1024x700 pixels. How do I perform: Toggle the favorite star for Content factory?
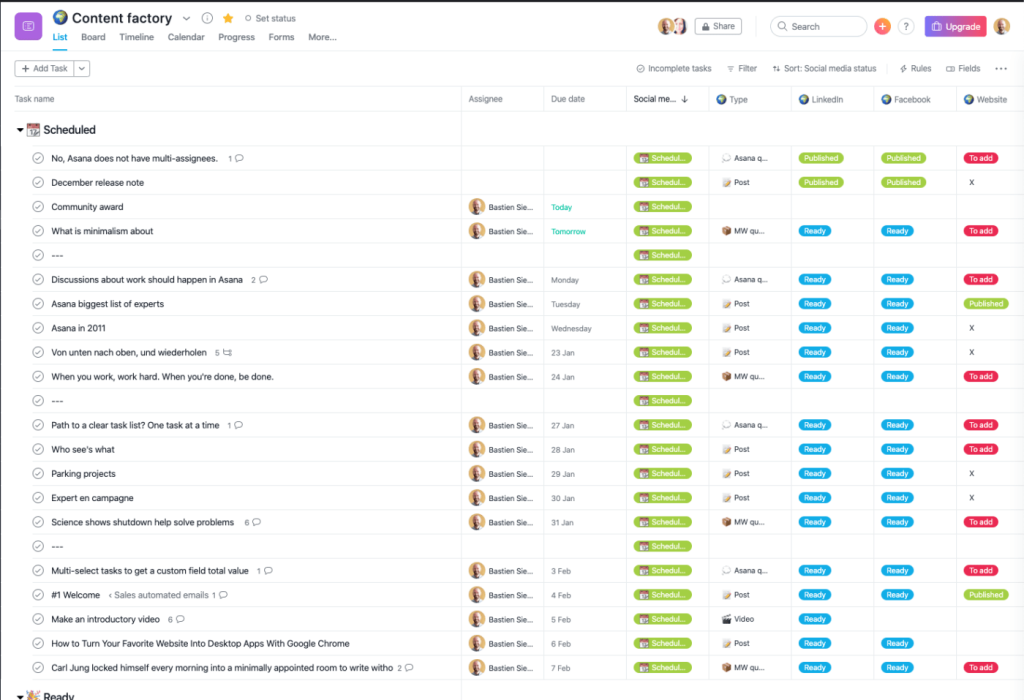click(228, 19)
